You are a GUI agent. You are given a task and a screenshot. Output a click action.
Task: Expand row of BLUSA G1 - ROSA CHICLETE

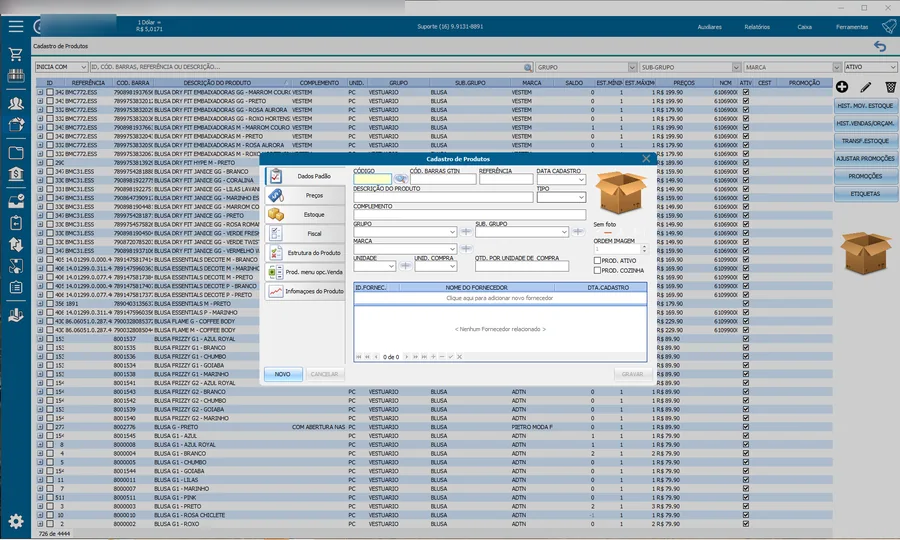40,515
